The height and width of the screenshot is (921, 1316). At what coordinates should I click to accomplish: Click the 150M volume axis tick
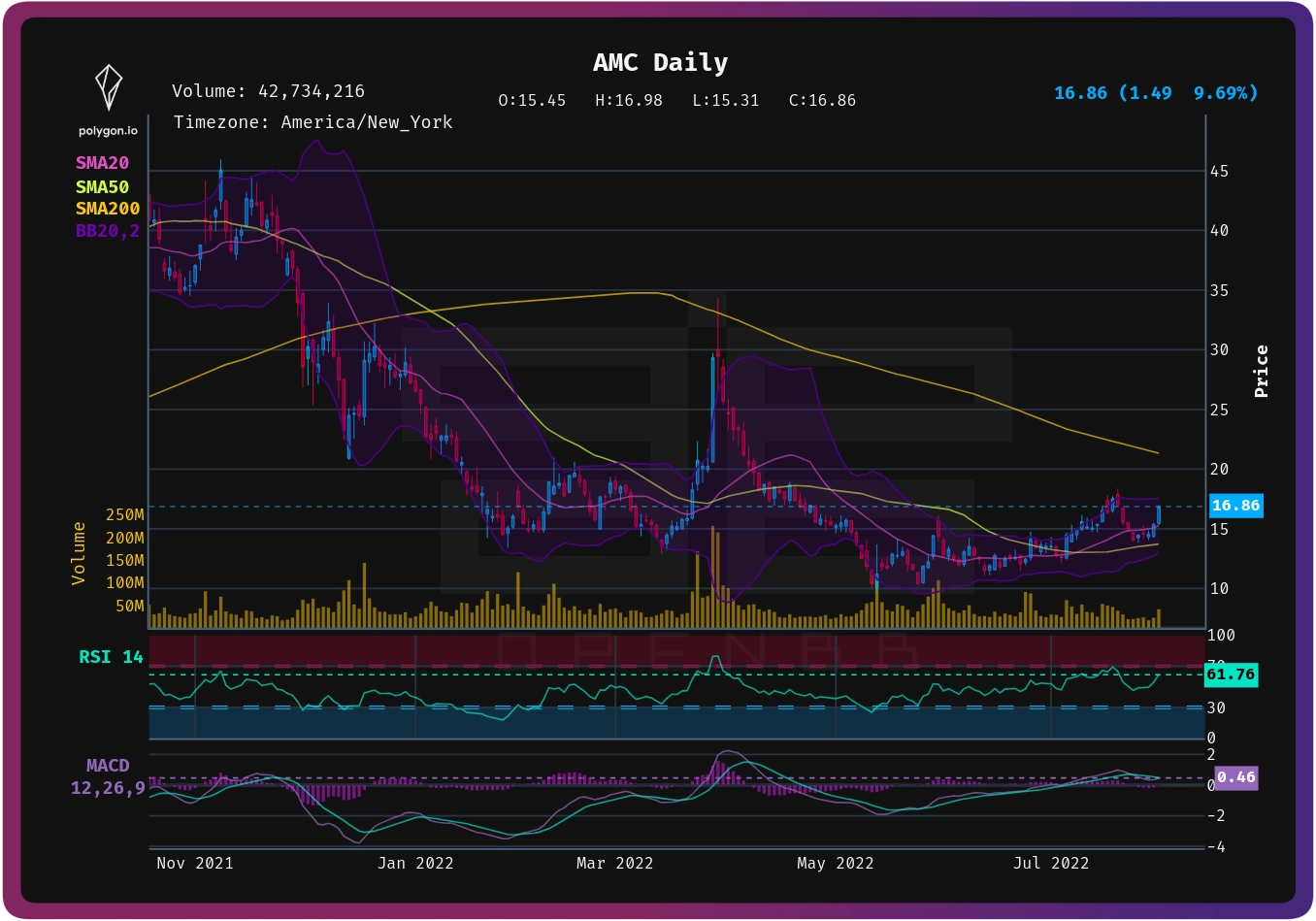(x=125, y=561)
